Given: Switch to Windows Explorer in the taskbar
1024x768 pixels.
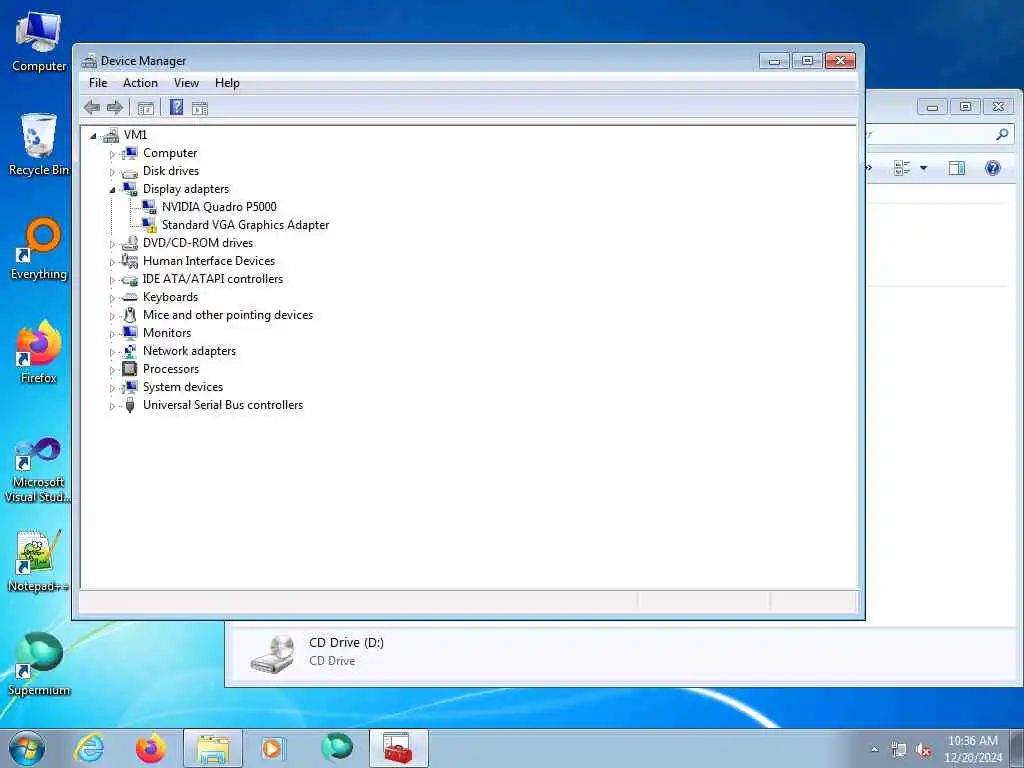Looking at the screenshot, I should 213,748.
